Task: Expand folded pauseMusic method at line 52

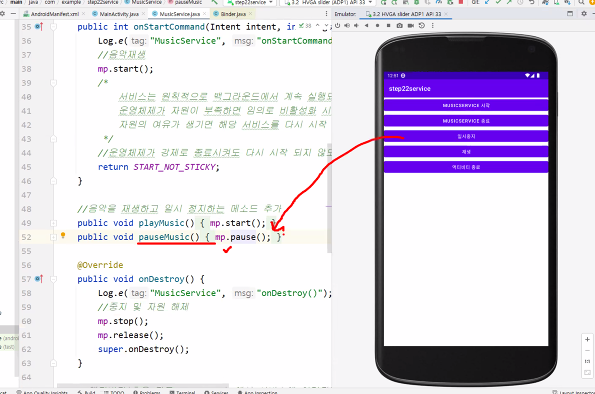Action: [x=54, y=237]
